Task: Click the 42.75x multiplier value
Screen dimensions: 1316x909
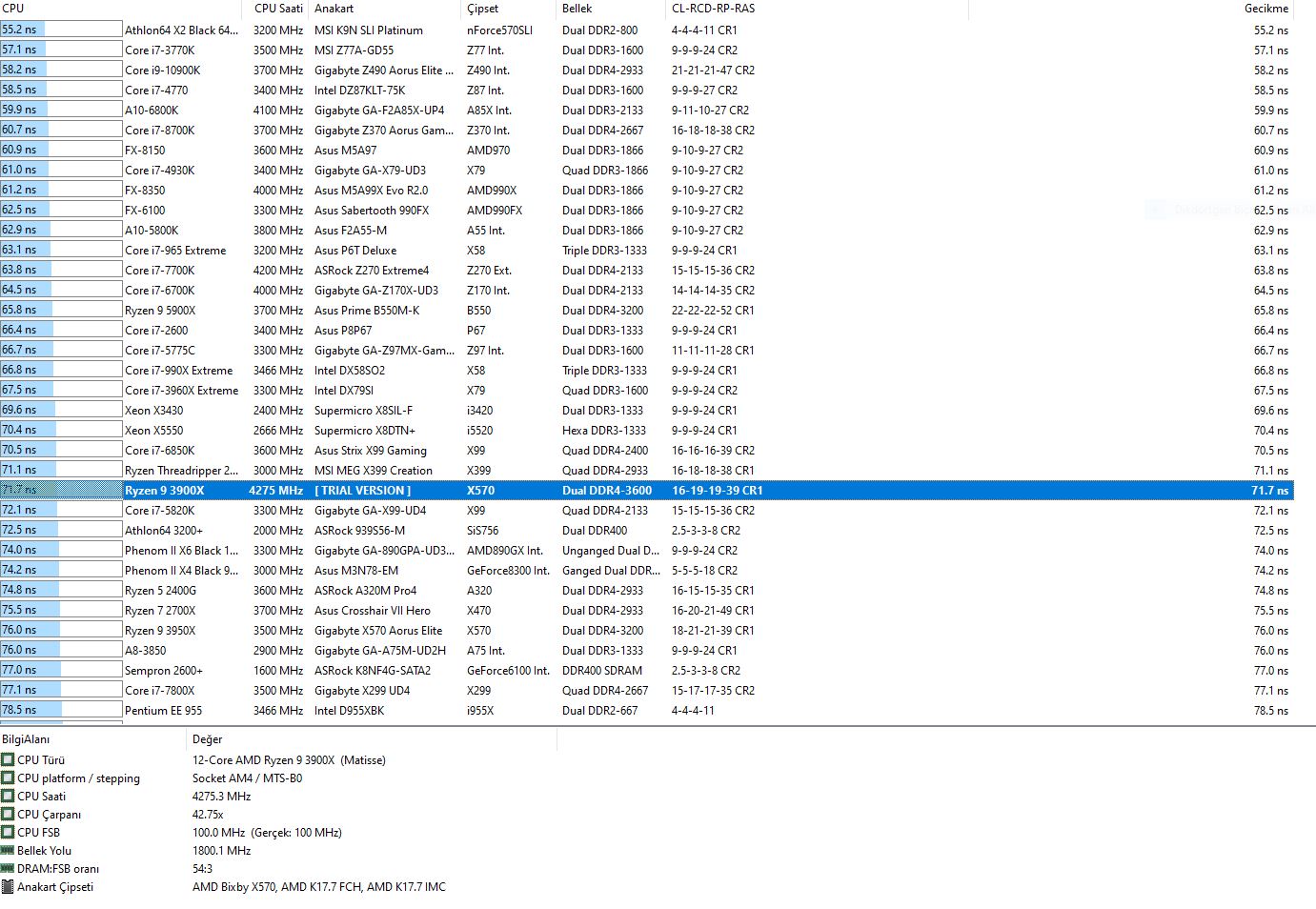Action: 208,814
